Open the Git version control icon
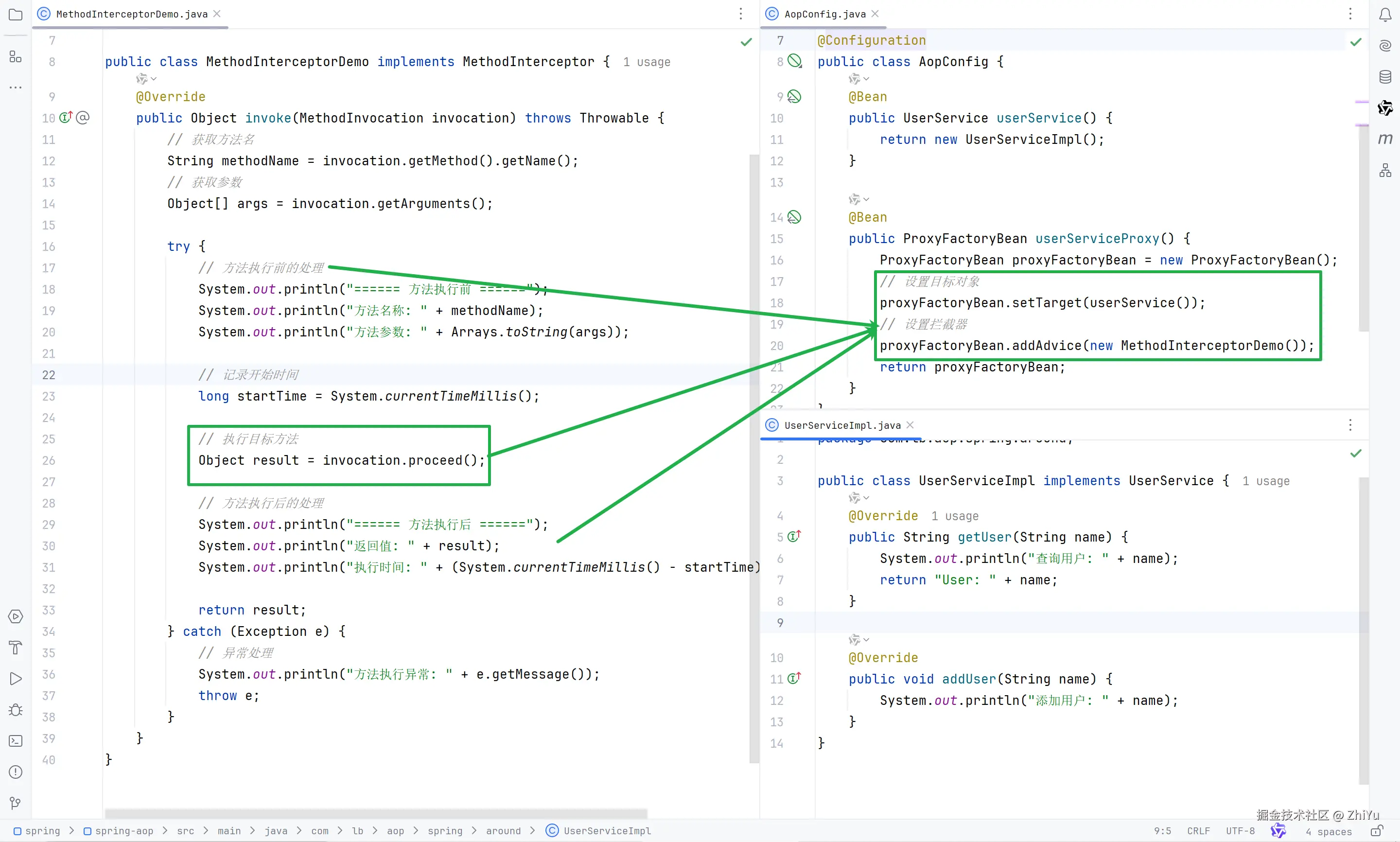 click(x=16, y=803)
